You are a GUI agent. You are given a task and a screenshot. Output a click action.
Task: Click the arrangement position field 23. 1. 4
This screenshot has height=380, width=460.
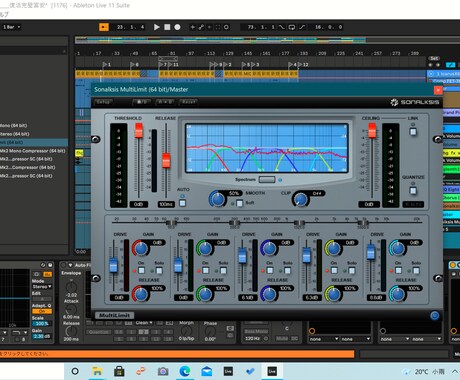(130, 27)
